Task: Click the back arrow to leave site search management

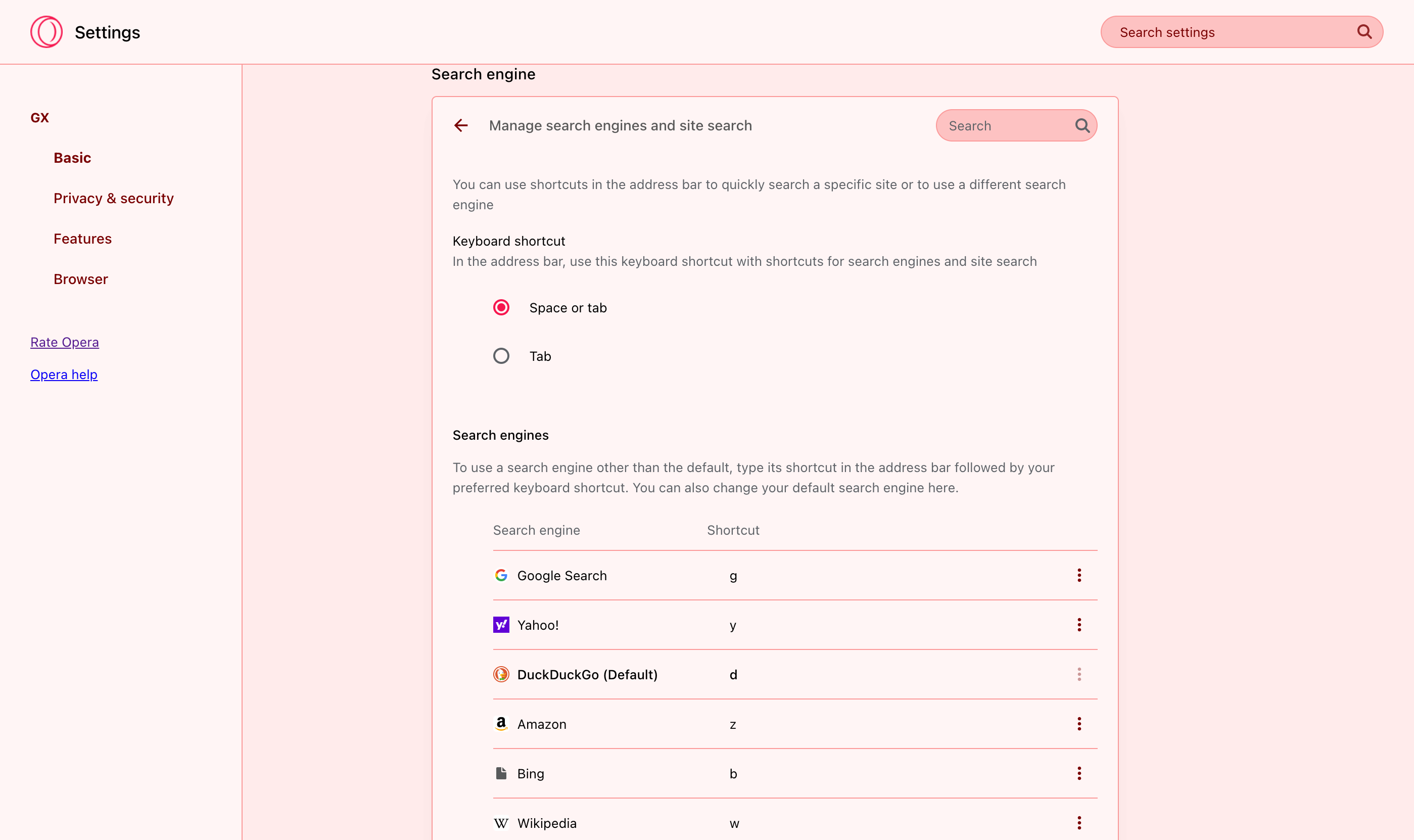Action: coord(461,125)
